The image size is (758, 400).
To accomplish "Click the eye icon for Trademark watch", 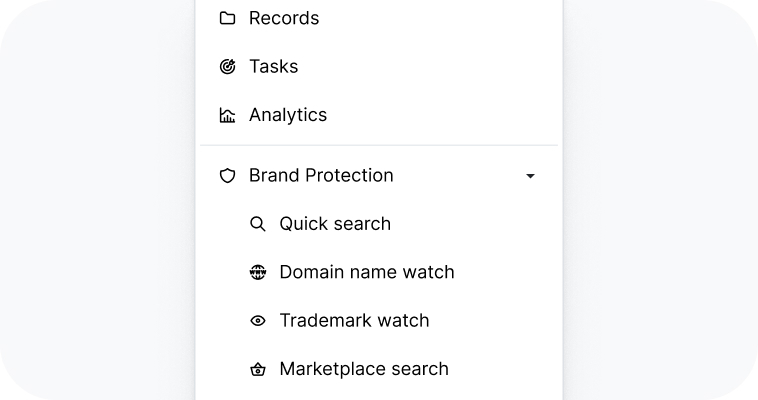I will tap(258, 321).
